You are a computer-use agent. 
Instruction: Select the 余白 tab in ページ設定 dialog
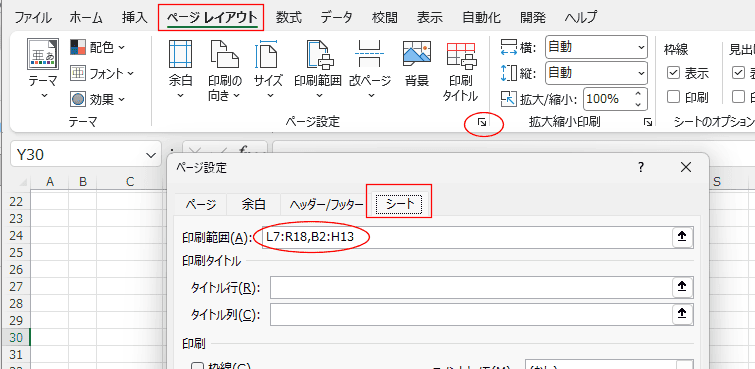pyautogui.click(x=253, y=204)
